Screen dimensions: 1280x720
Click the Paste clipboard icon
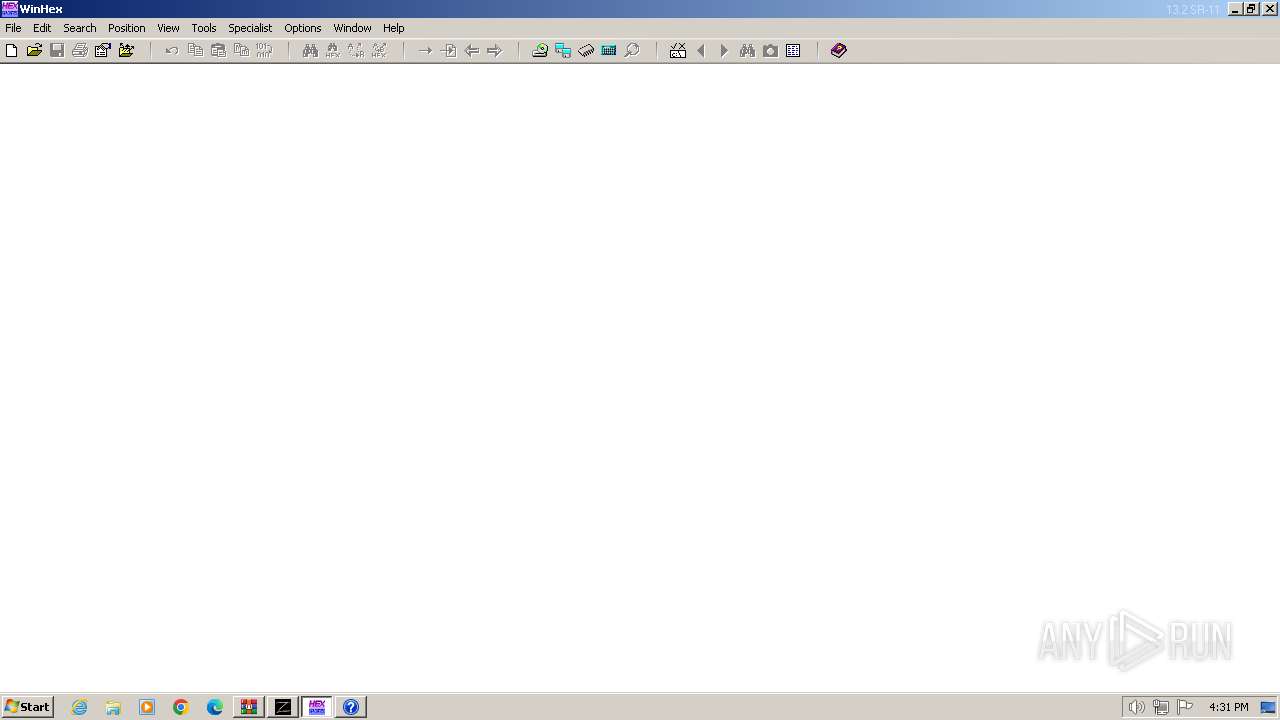[218, 50]
